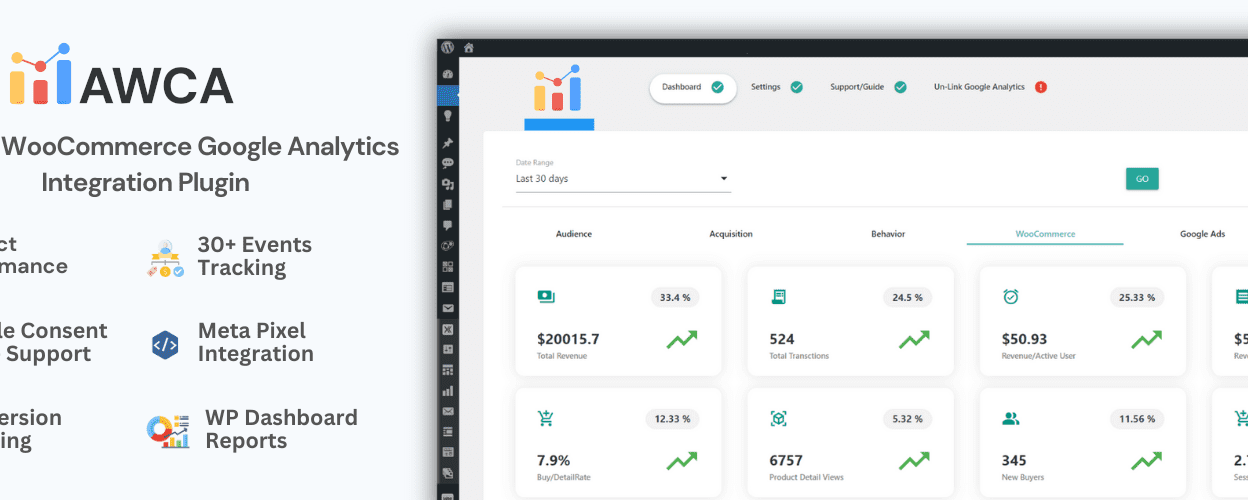The height and width of the screenshot is (500, 1248).
Task: Click the scan icon on Product Detail Views card
Action: (778, 419)
